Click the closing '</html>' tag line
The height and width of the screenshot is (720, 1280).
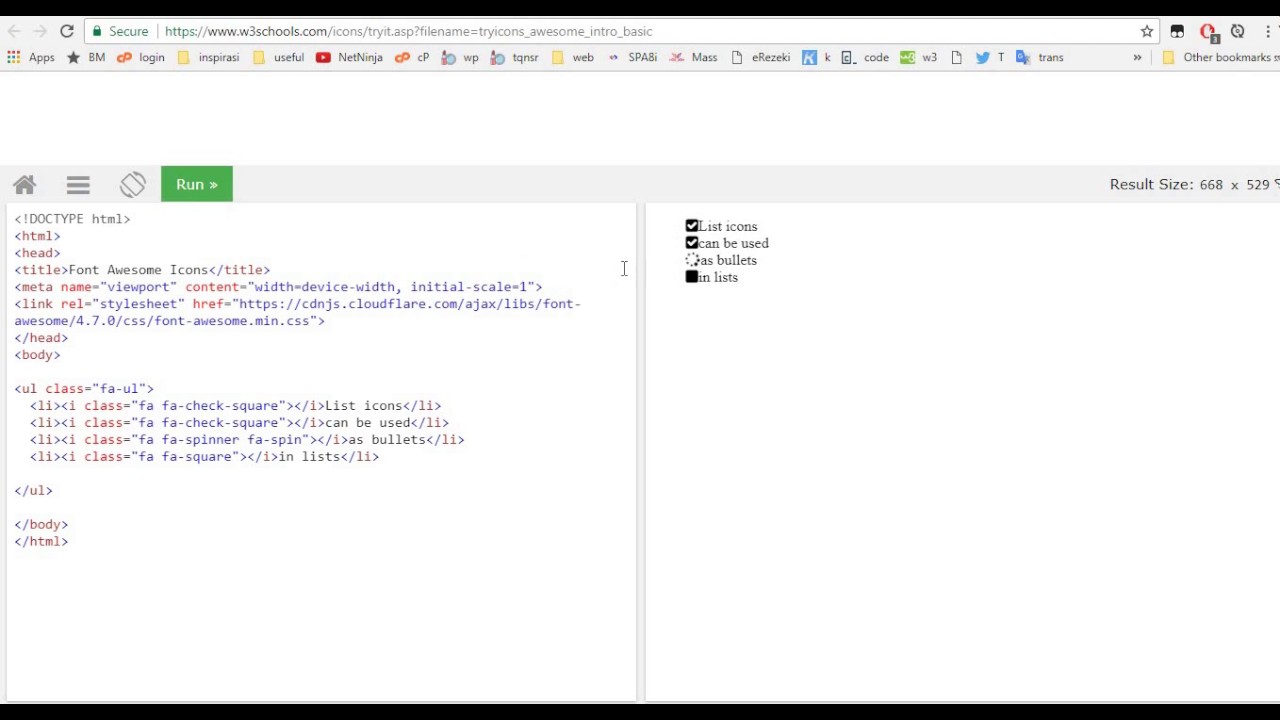click(41, 542)
